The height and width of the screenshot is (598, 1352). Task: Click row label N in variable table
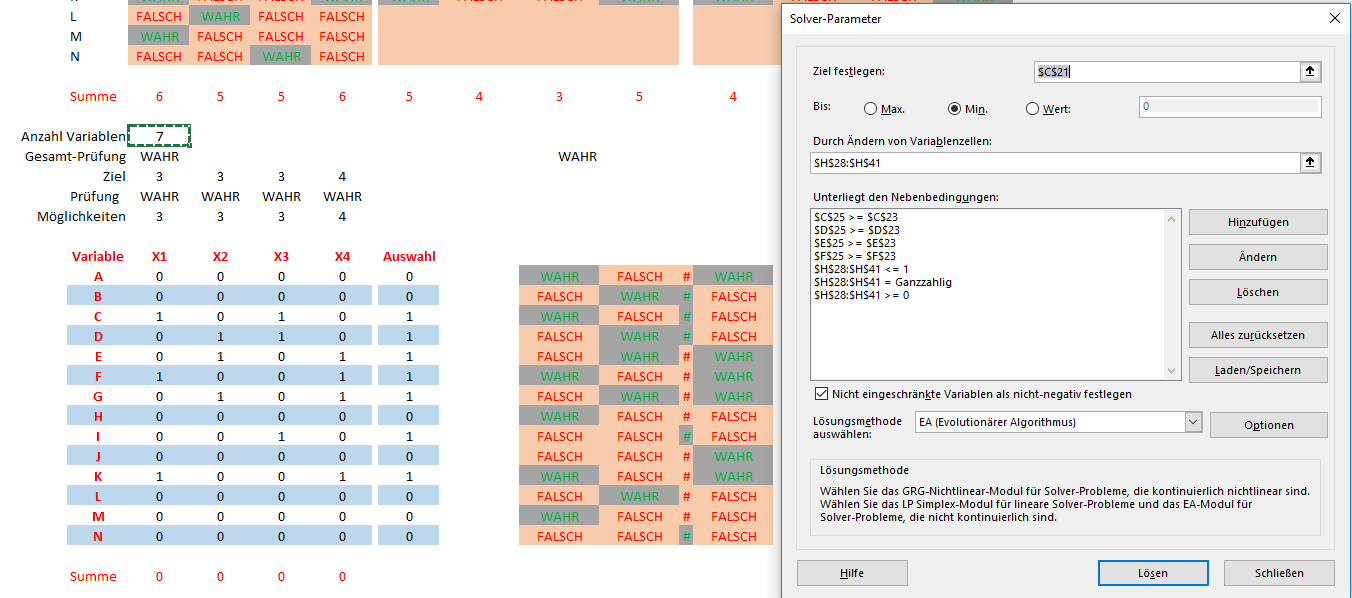click(98, 536)
